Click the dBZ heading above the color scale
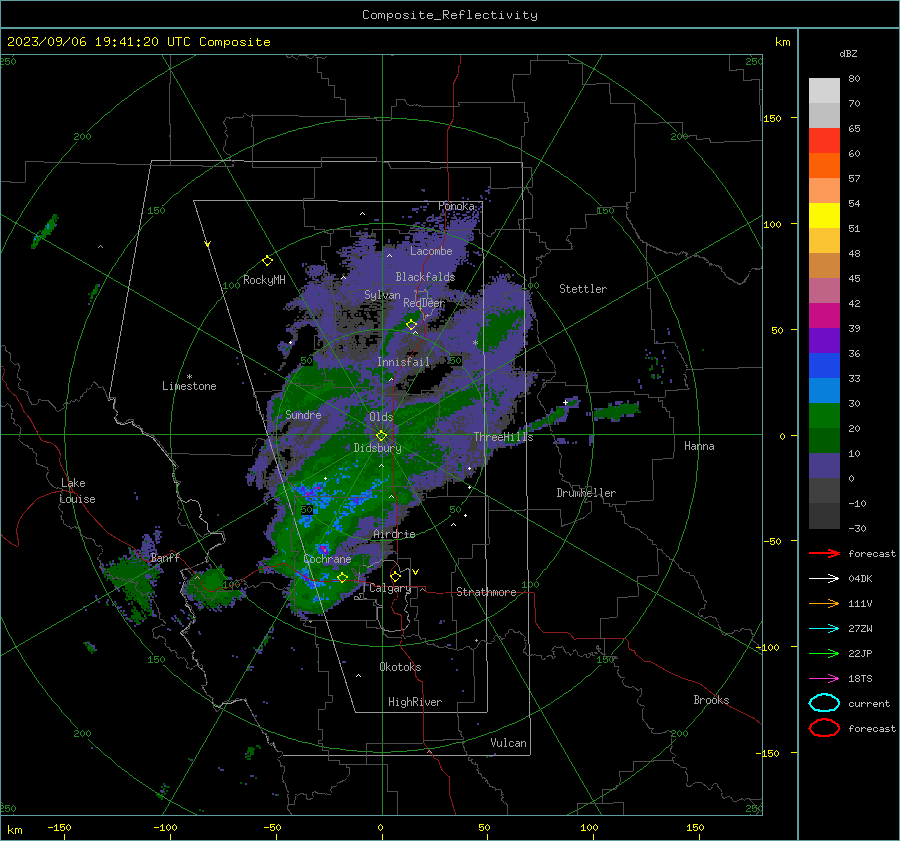Viewport: 900px width, 841px height. coord(848,54)
